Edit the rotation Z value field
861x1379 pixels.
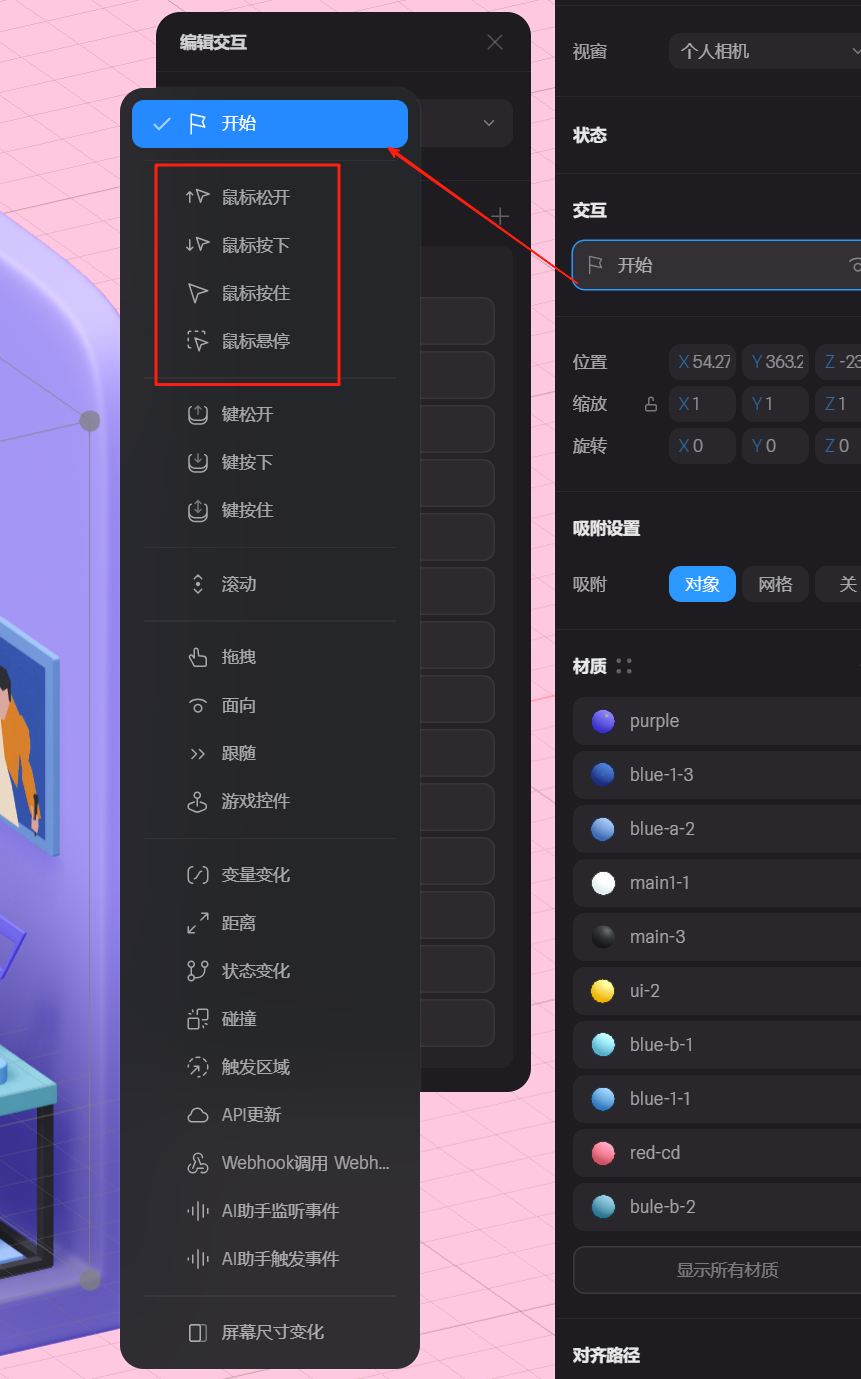click(838, 446)
